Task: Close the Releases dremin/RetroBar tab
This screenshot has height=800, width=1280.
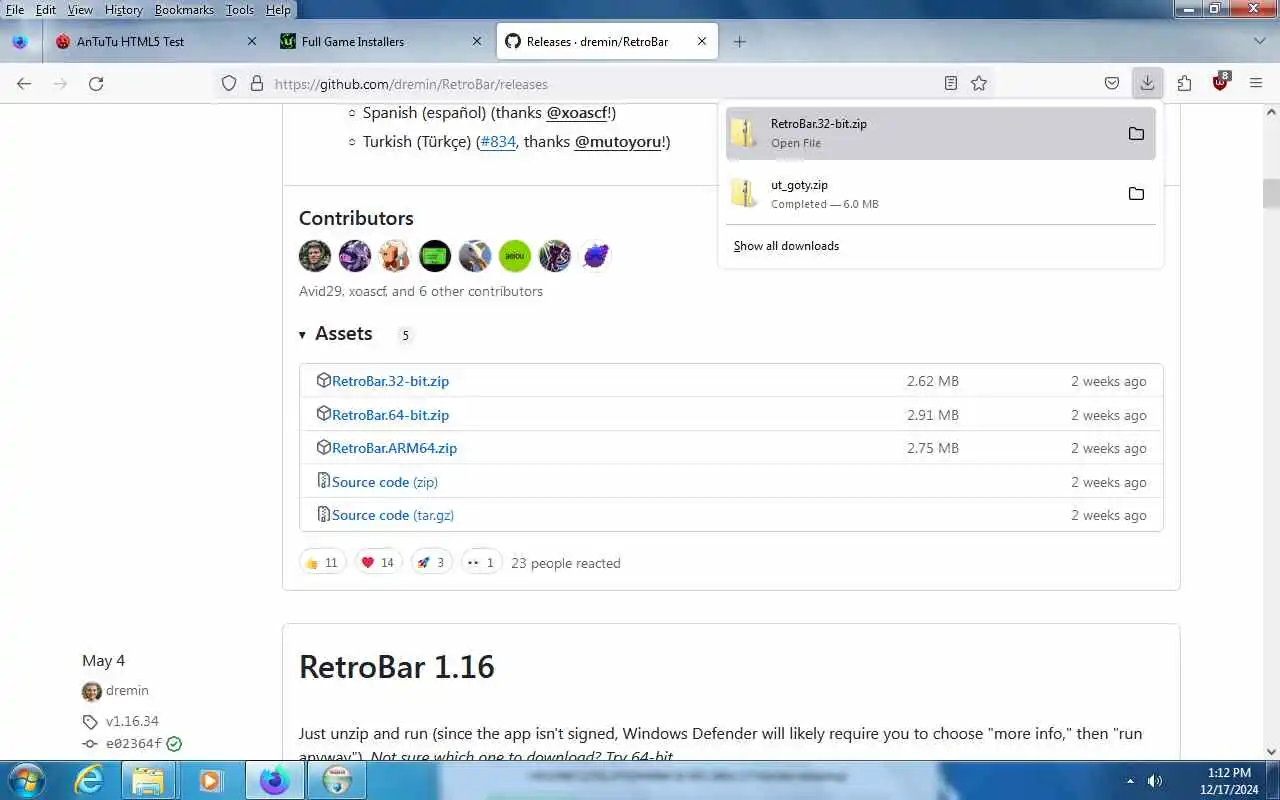Action: click(701, 41)
